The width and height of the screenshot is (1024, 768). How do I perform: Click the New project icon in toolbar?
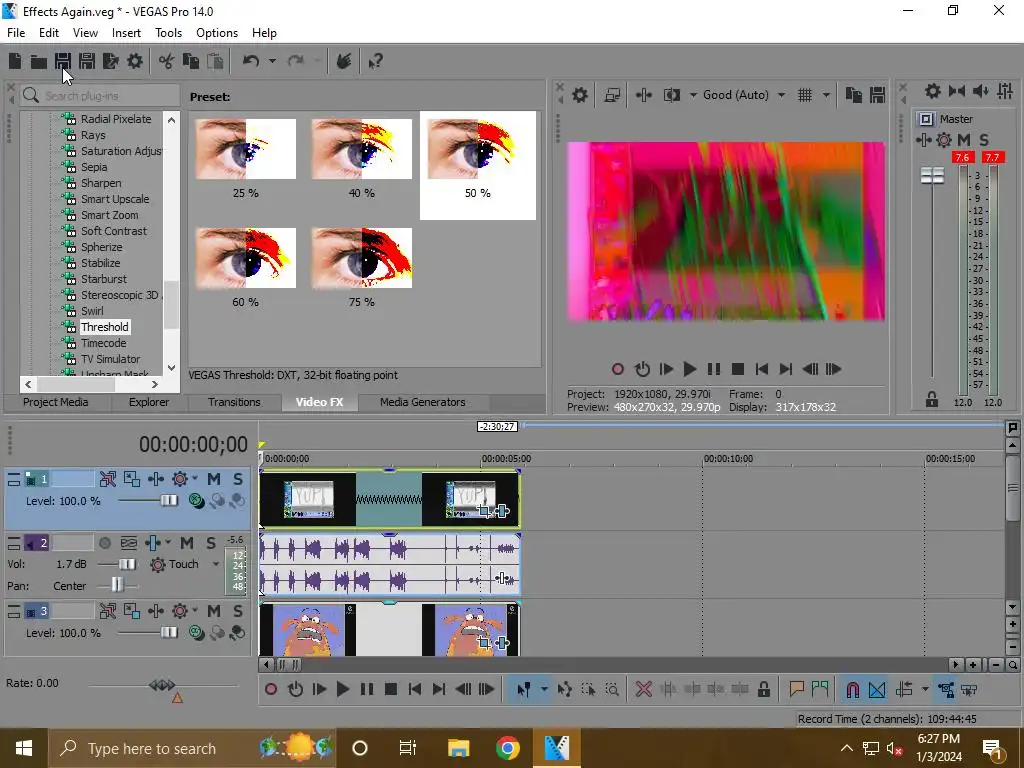tap(15, 61)
